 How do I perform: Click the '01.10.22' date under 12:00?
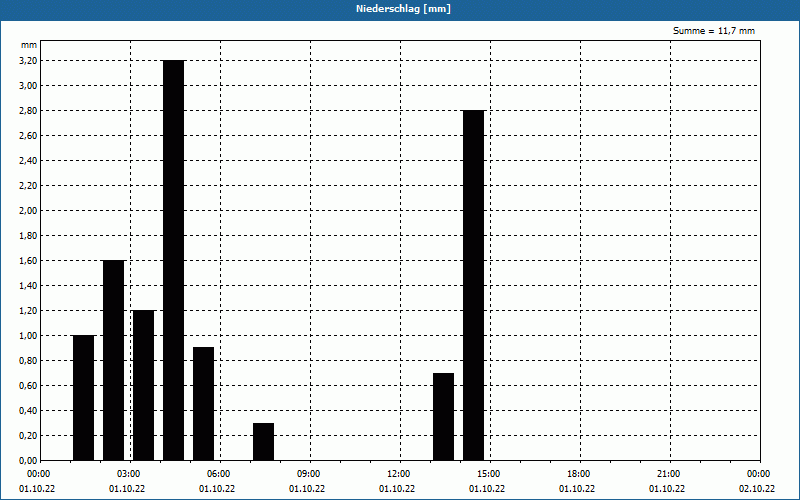tap(397, 489)
